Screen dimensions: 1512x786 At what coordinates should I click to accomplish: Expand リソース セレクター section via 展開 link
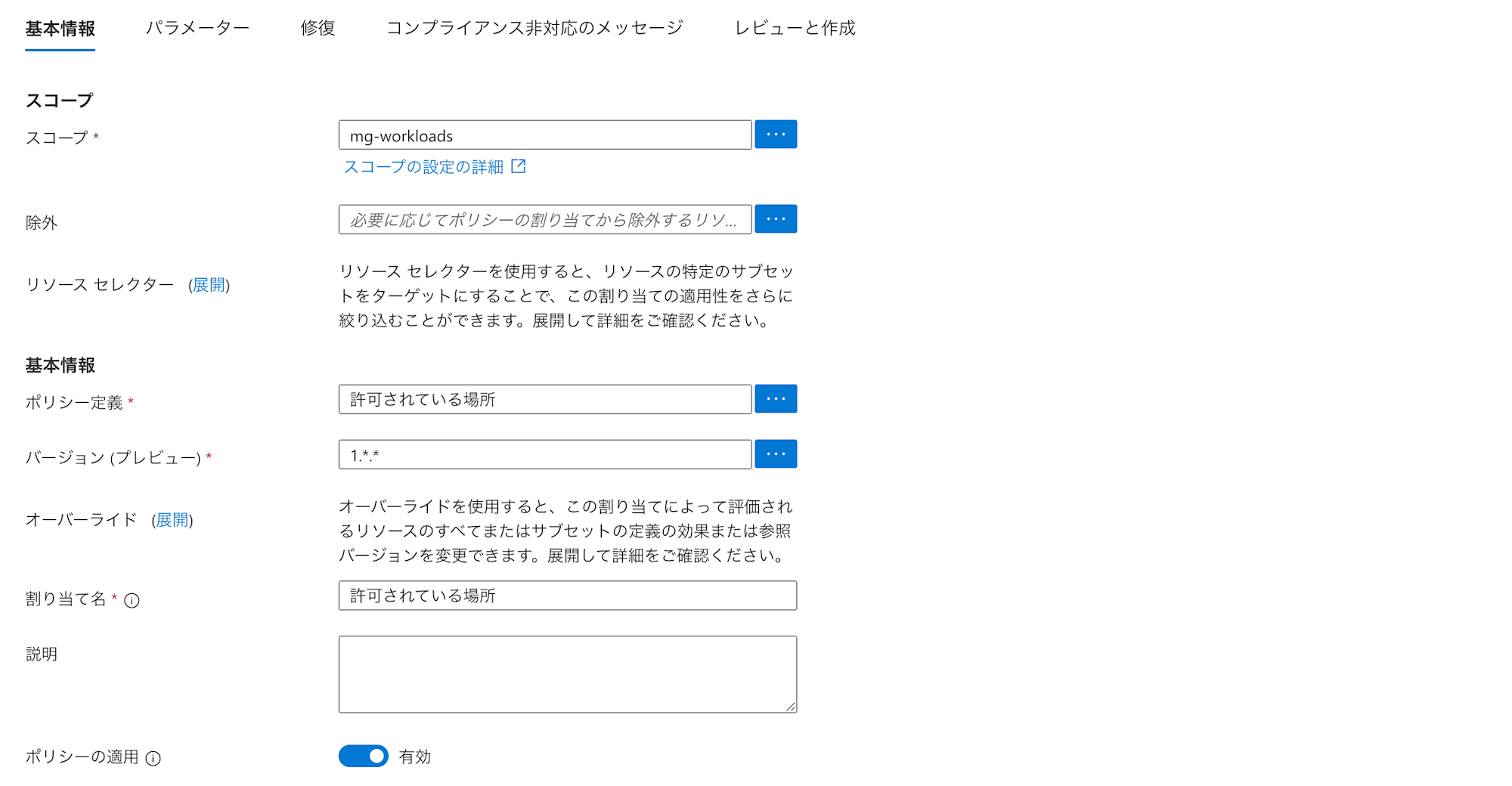pos(209,285)
